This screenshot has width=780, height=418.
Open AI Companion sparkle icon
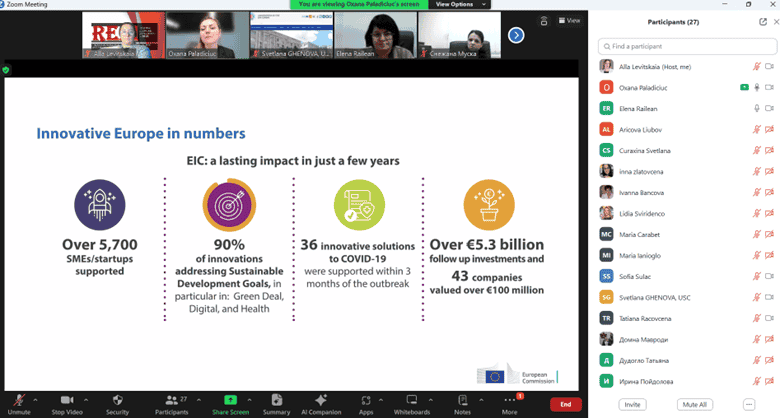[x=321, y=400]
